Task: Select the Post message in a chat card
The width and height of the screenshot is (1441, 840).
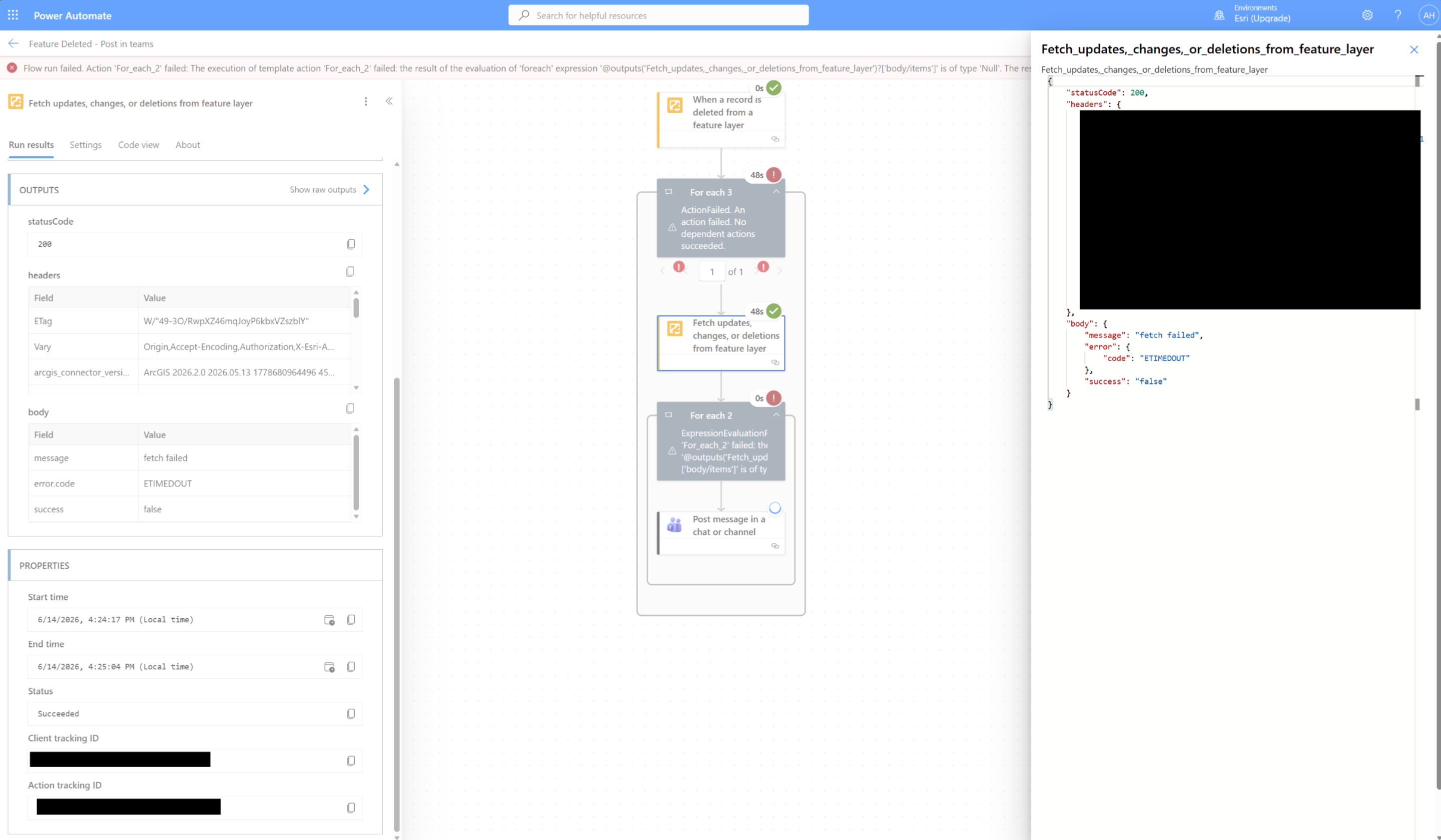Action: 721,533
